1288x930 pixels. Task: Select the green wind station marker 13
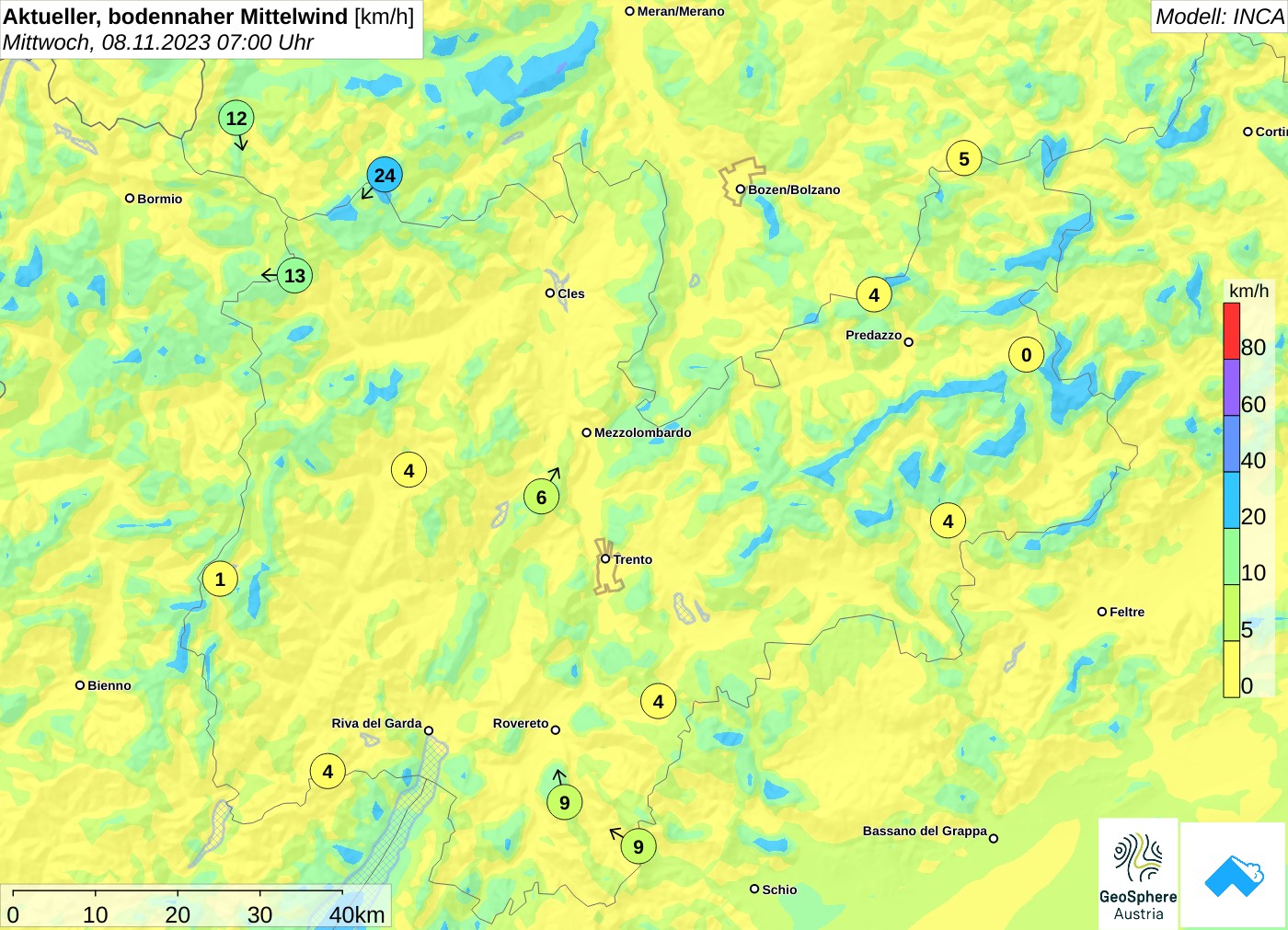(294, 275)
